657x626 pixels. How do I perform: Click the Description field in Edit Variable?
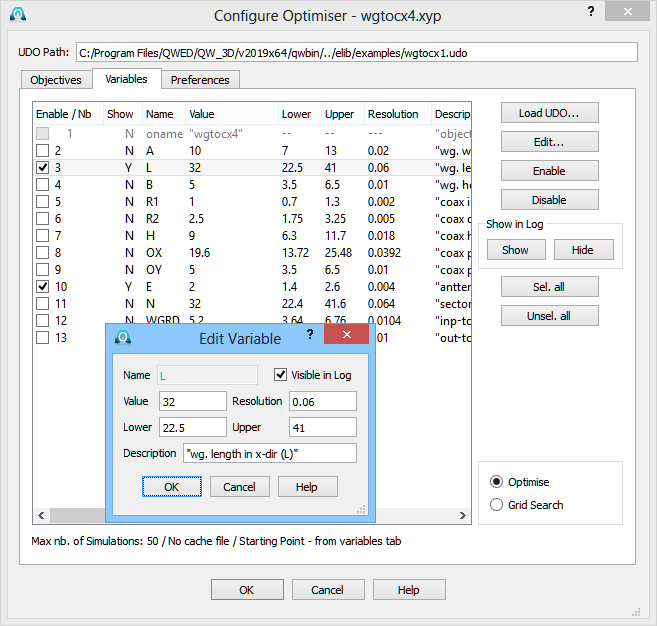(270, 453)
